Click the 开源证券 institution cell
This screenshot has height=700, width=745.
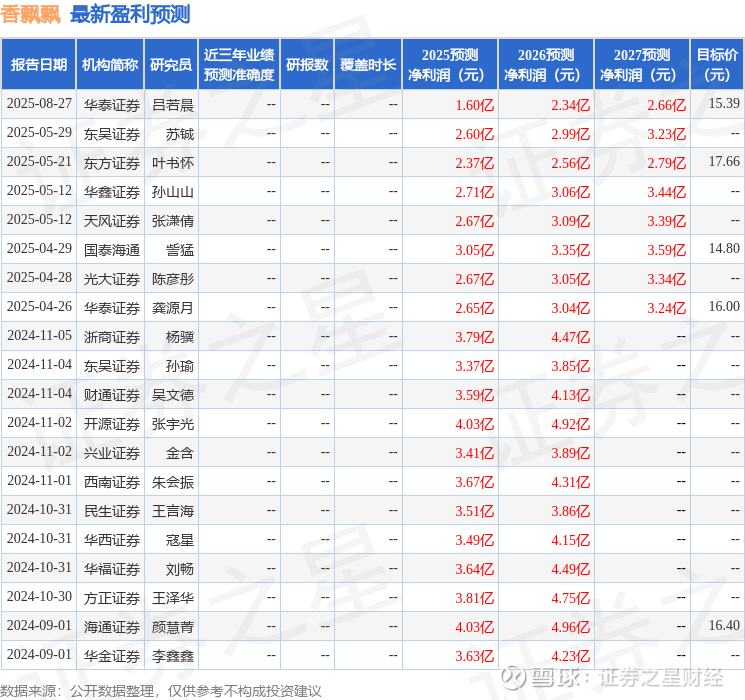(112, 424)
